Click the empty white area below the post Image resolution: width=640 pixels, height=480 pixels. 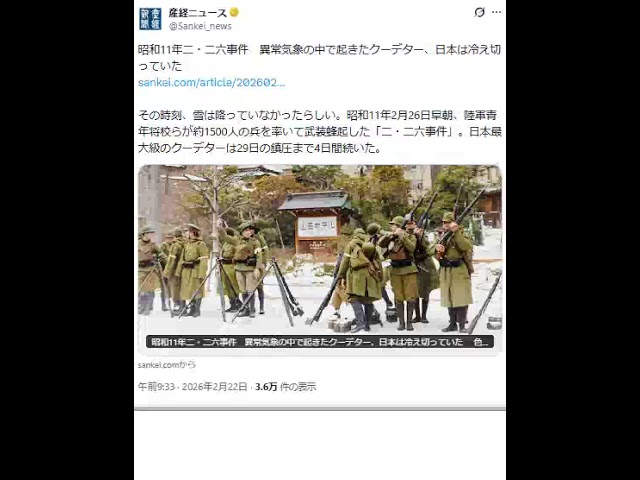pyautogui.click(x=320, y=445)
